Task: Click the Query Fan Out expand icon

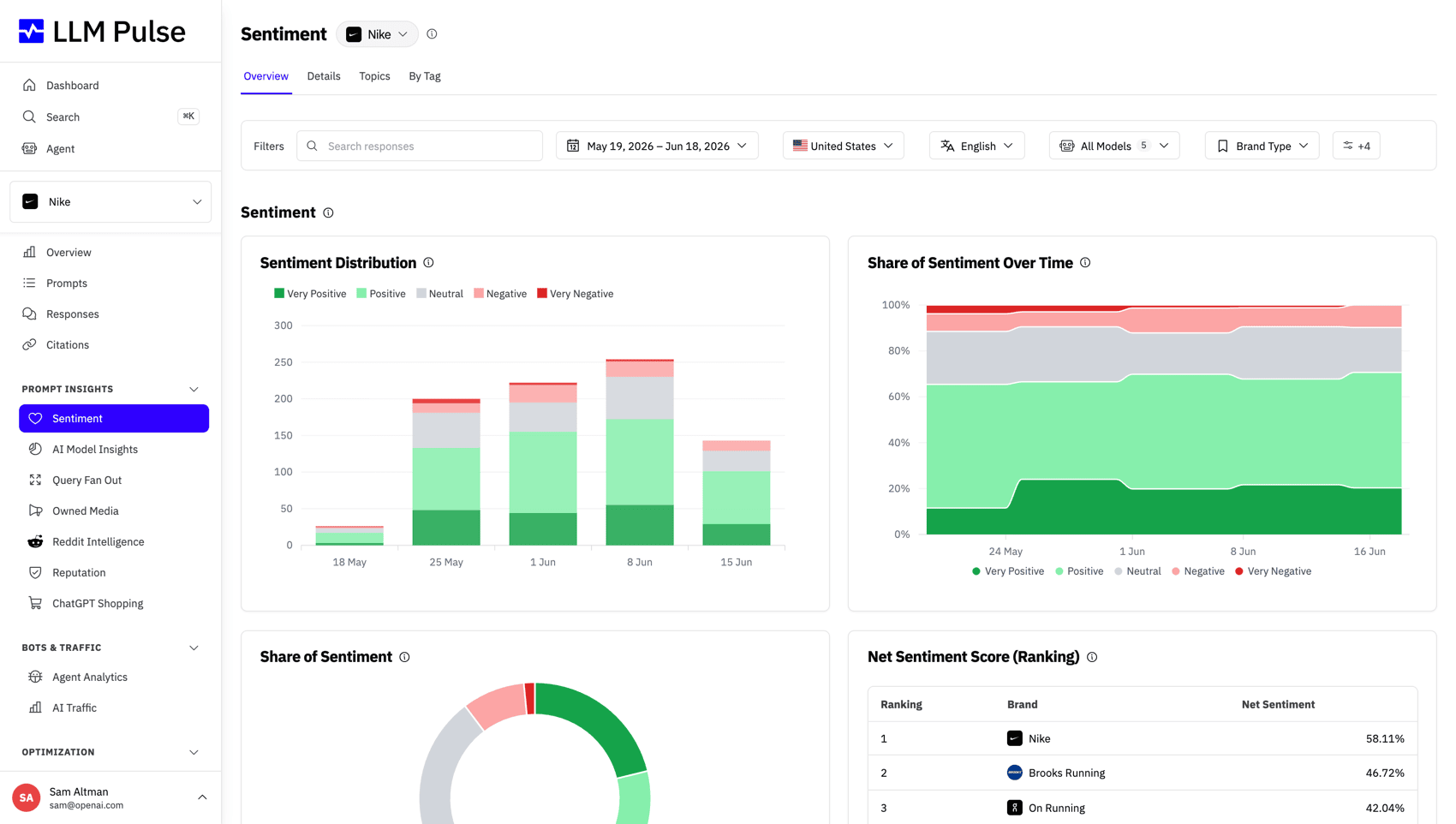Action: point(35,480)
